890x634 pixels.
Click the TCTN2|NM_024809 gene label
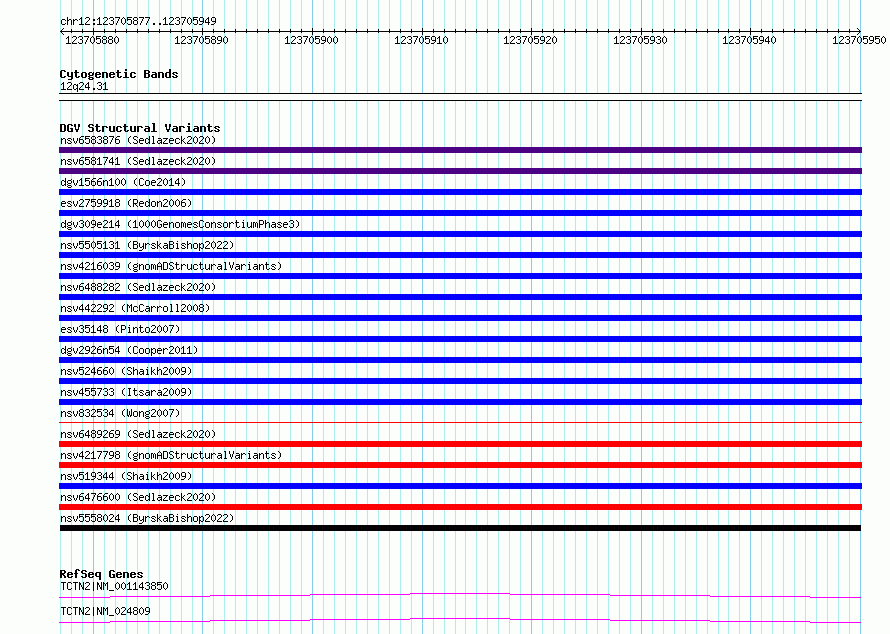pos(106,611)
